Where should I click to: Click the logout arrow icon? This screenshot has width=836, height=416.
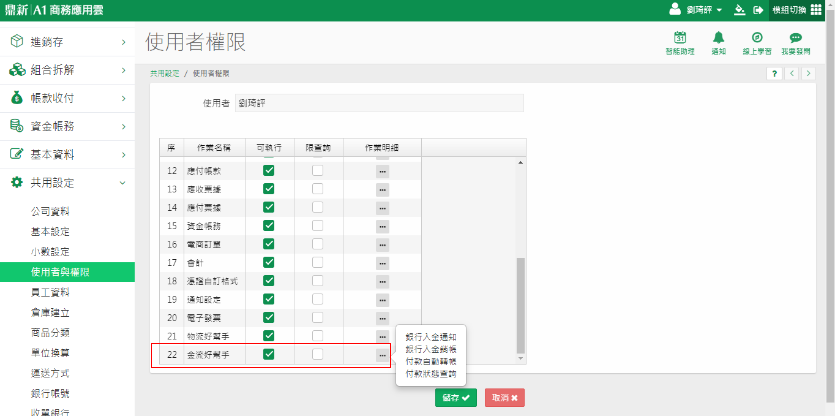tap(758, 10)
